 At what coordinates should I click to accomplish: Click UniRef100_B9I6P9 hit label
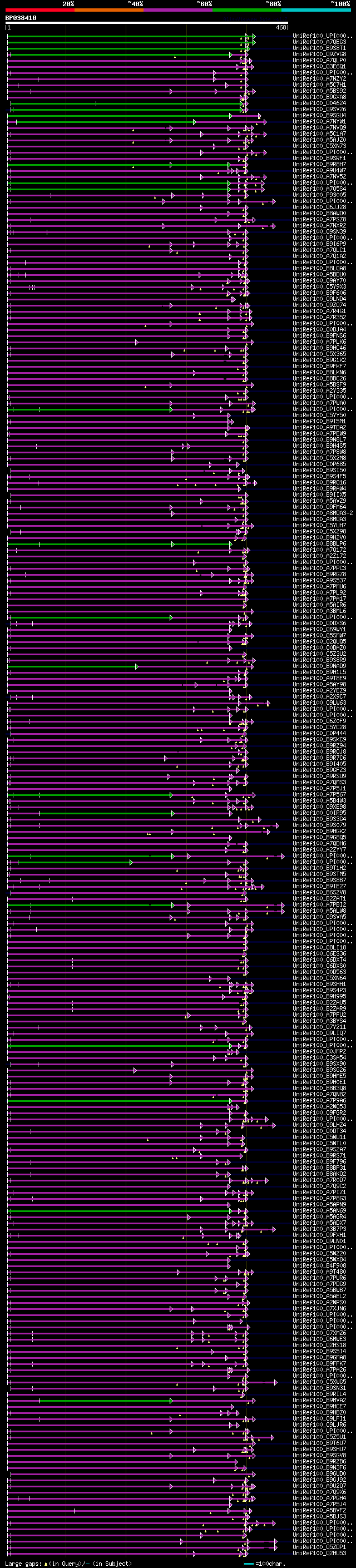coord(319,244)
